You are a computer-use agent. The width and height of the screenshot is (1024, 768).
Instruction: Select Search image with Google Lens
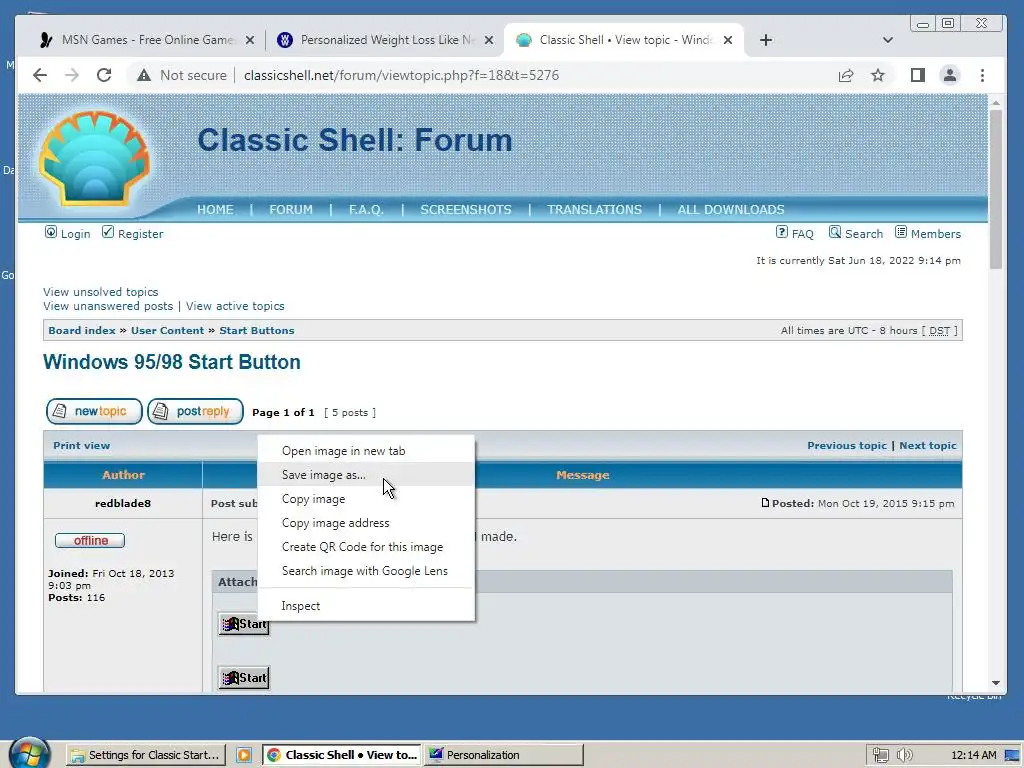click(366, 571)
